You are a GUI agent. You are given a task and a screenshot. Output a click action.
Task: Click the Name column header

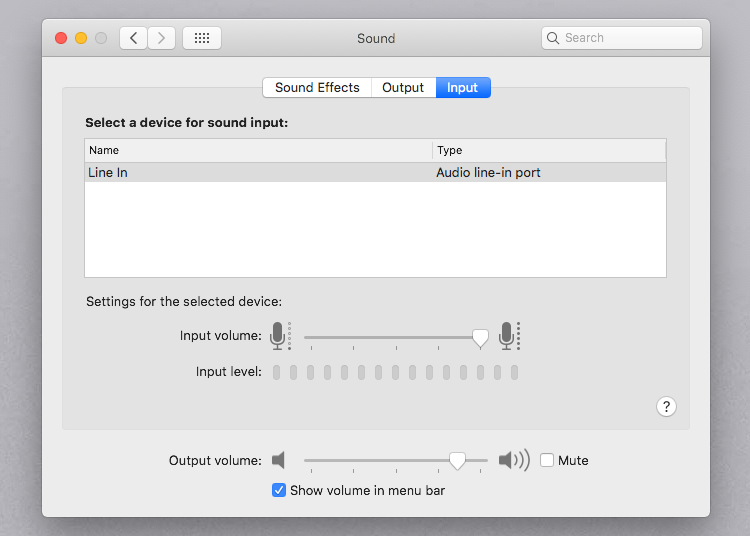click(x=258, y=150)
